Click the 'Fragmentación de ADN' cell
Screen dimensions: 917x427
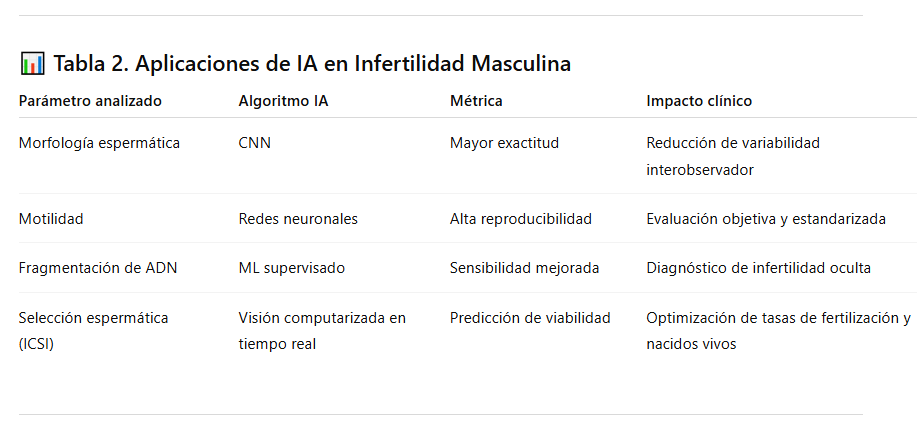tap(98, 268)
